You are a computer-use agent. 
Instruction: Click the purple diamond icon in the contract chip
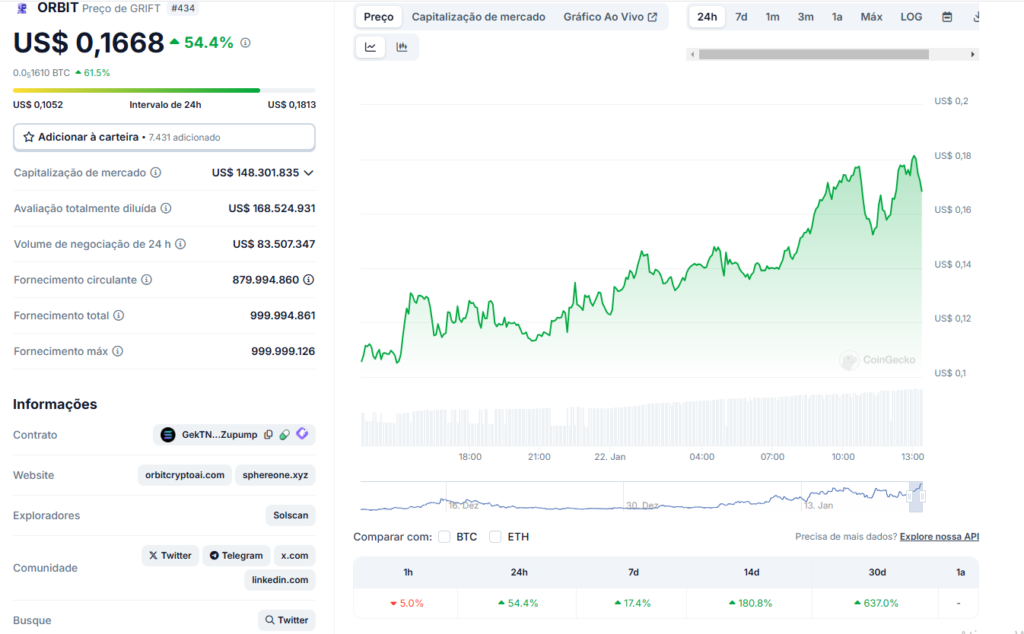302,434
